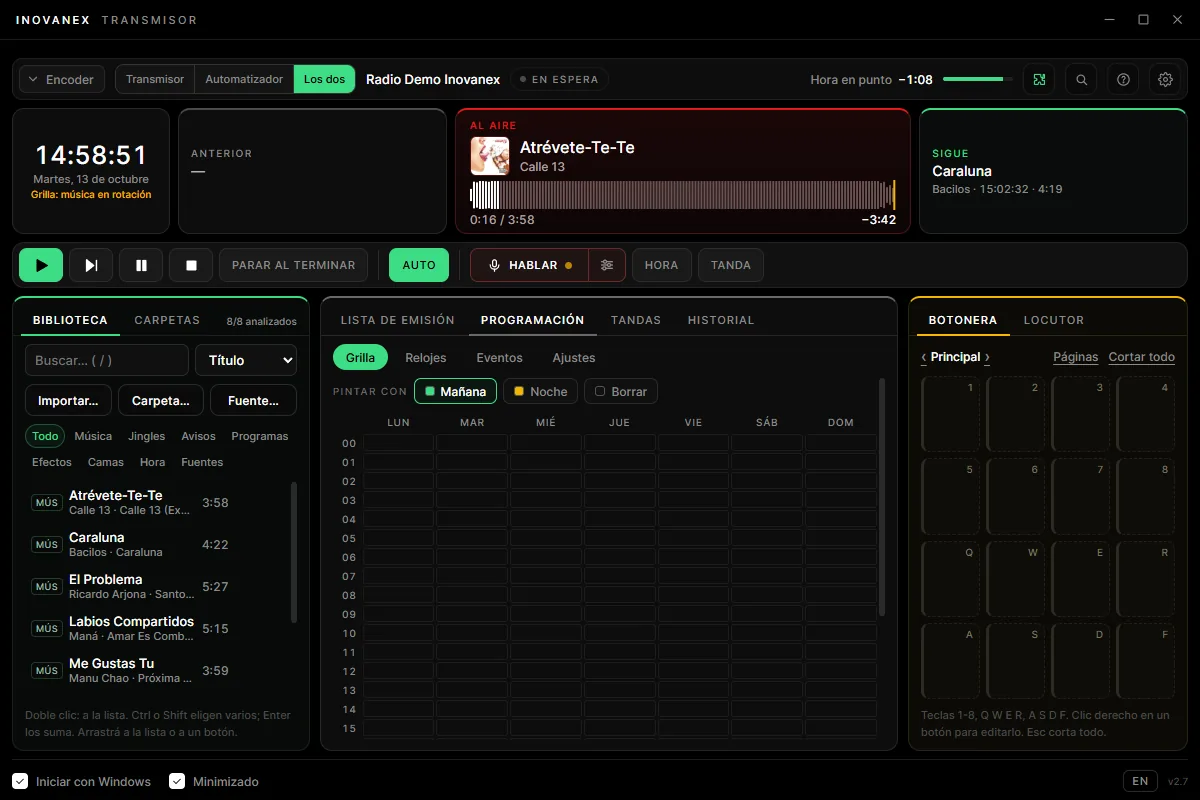The width and height of the screenshot is (1200, 800).
Task: Focus the Buscar search field
Action: pyautogui.click(x=107, y=360)
